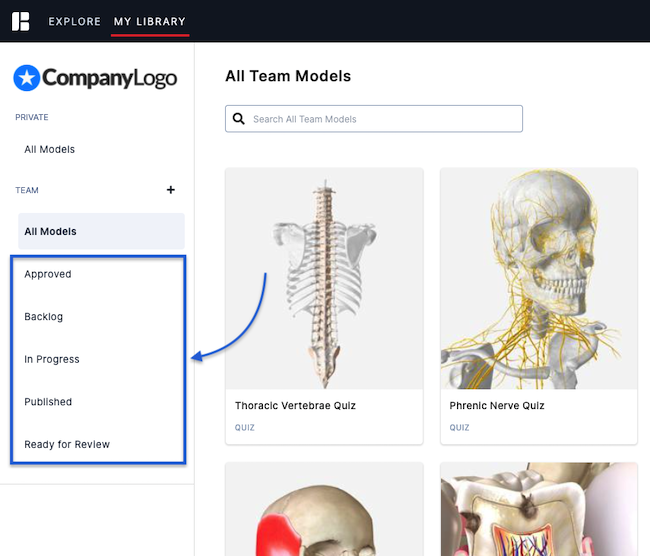Image resolution: width=650 pixels, height=556 pixels.
Task: Click QUIZ tag under Phrenic Nerve
Action: click(x=459, y=427)
